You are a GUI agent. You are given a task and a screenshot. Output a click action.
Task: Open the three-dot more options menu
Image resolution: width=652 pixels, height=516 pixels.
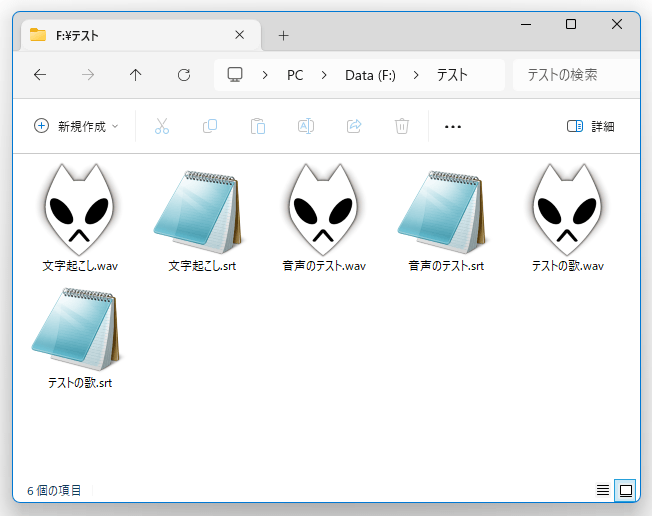[453, 126]
